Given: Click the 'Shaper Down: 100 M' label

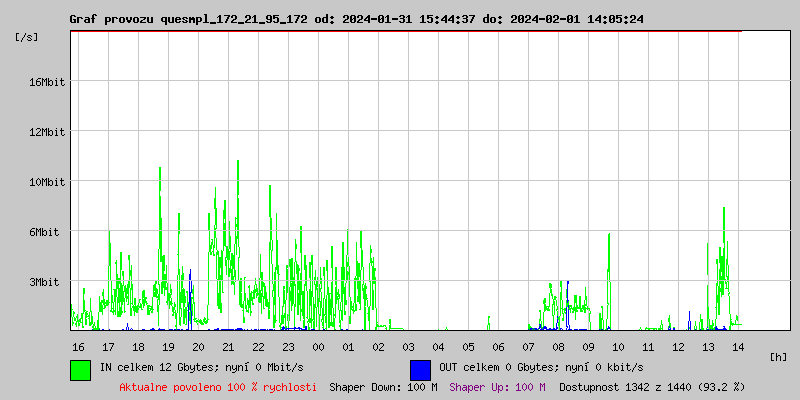Looking at the screenshot, I should [x=383, y=387].
